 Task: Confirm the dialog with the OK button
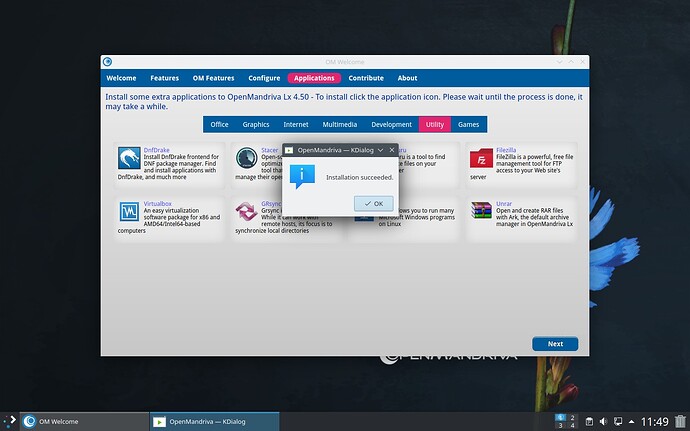[374, 203]
